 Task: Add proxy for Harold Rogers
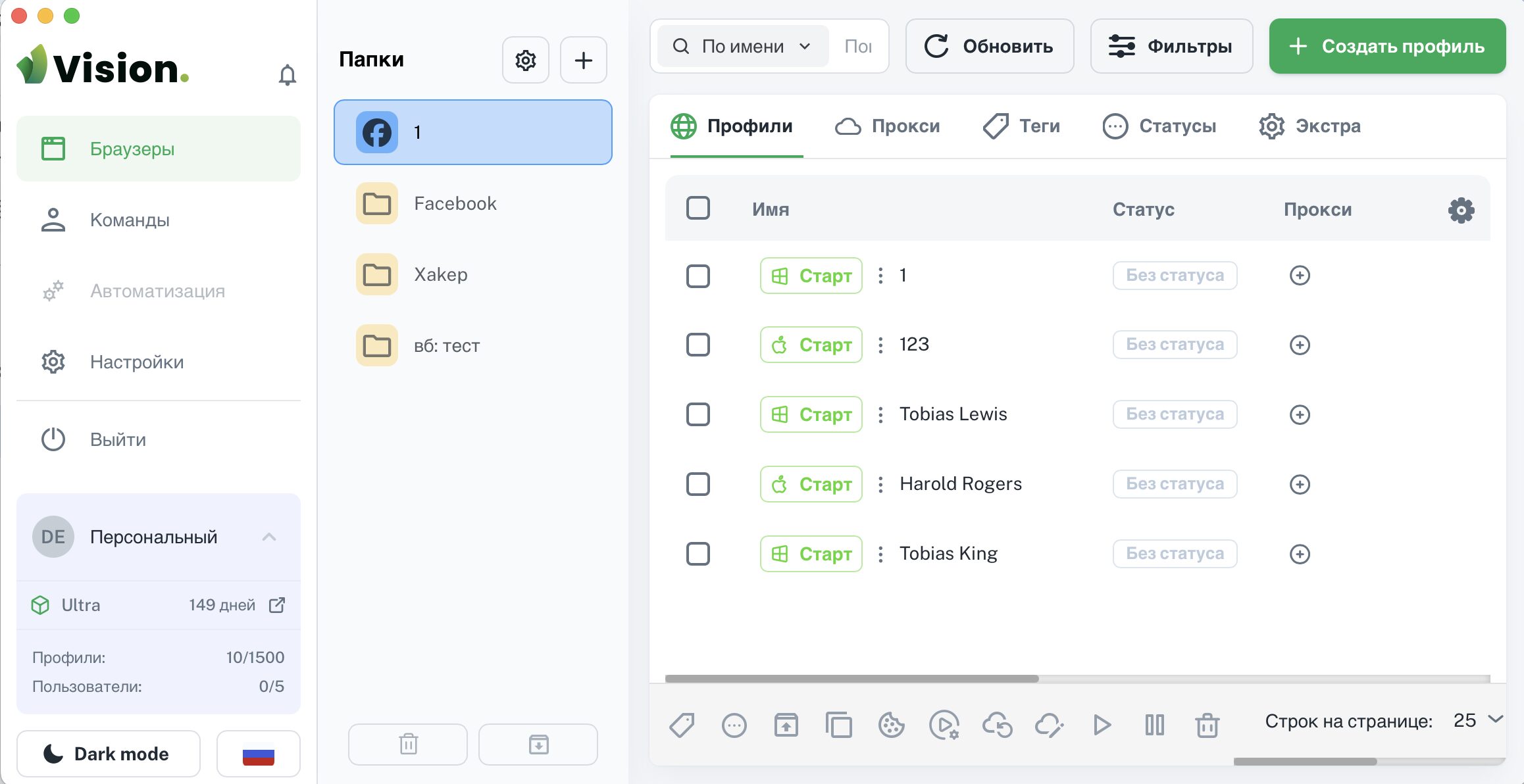[1300, 484]
